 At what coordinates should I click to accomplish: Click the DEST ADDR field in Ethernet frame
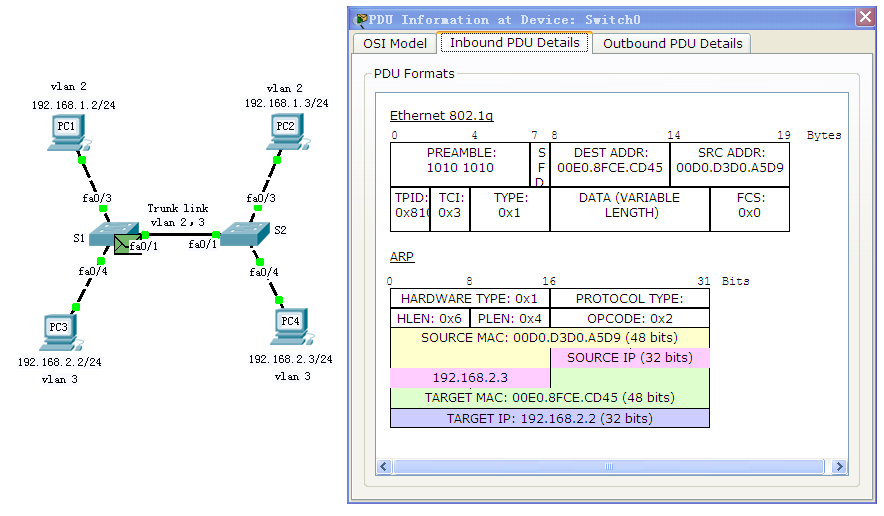click(x=609, y=160)
